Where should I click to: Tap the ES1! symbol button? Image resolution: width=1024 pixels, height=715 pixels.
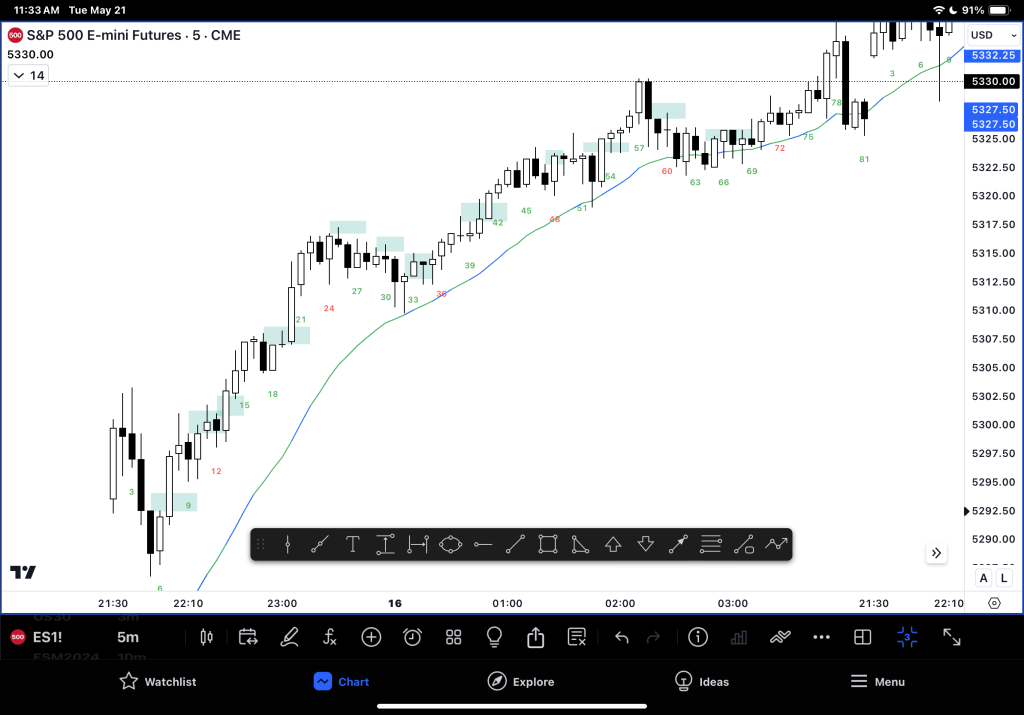point(48,637)
